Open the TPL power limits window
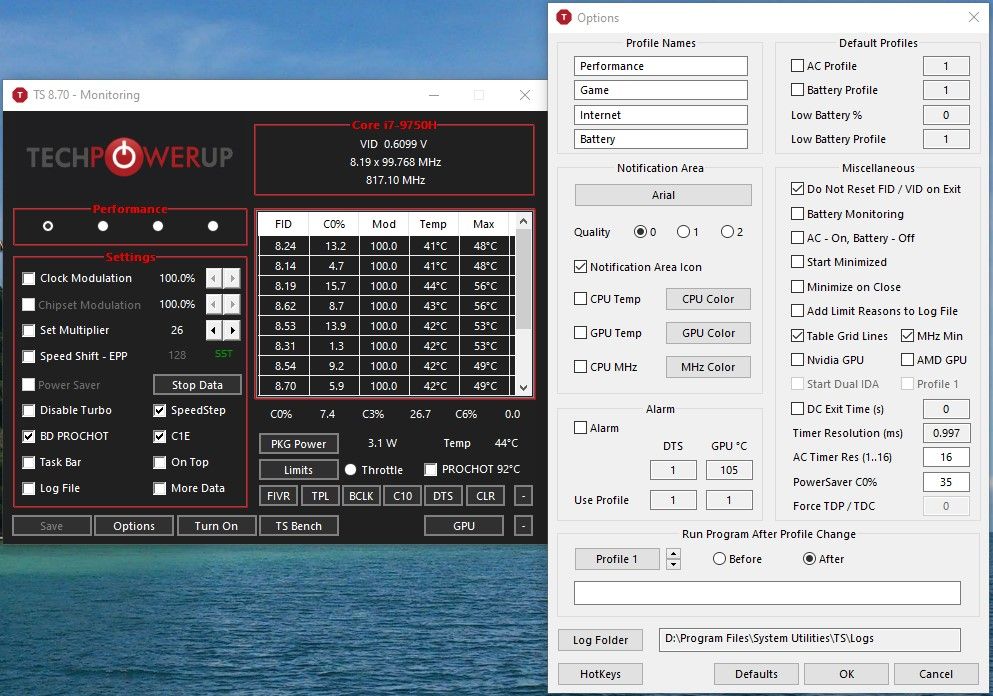 (x=320, y=495)
